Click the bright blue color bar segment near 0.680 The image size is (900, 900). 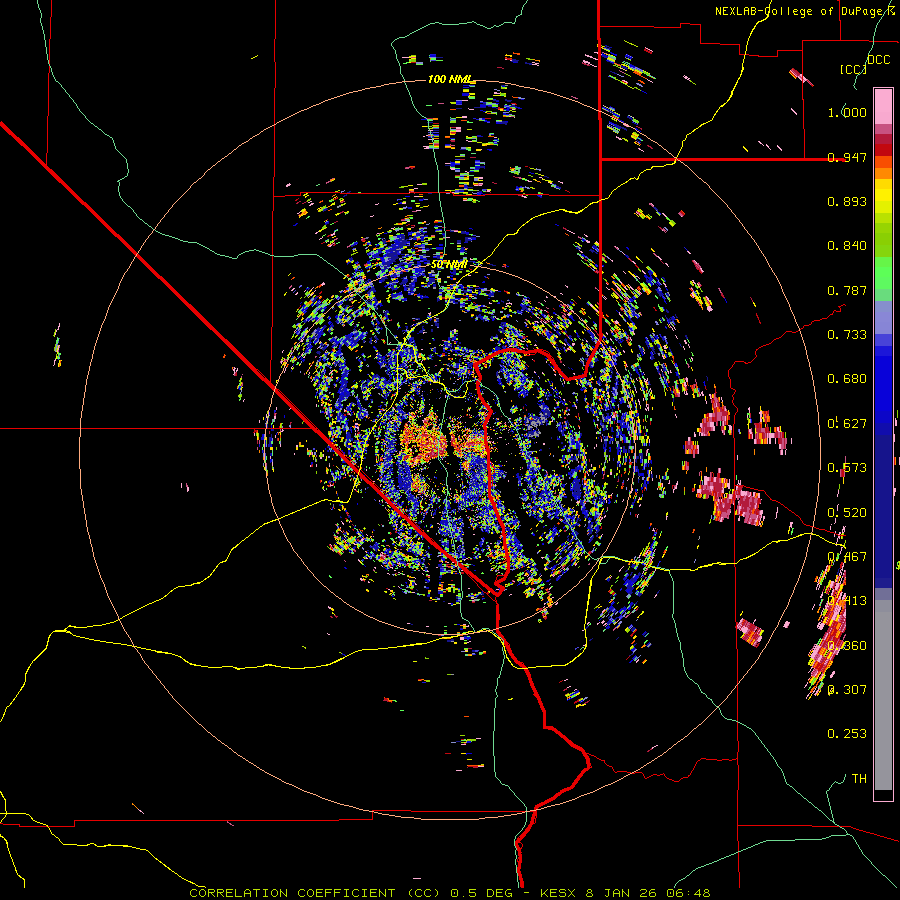[883, 385]
